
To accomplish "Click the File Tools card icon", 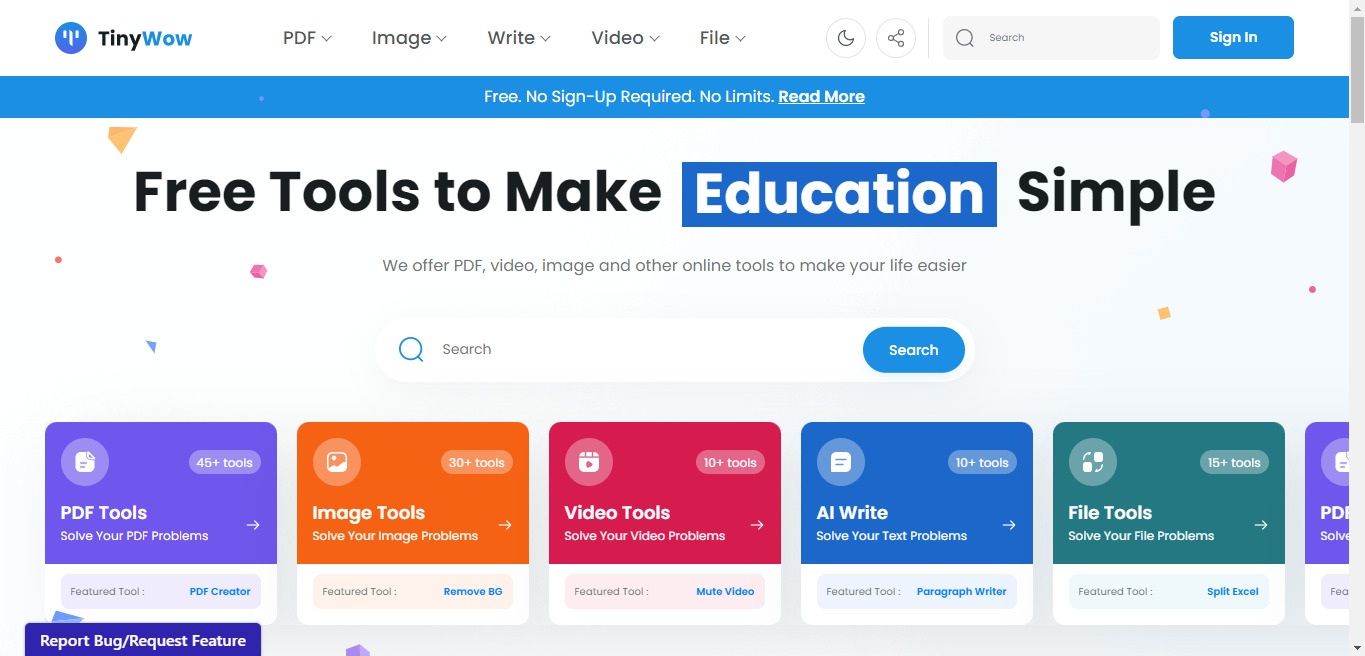I will pyautogui.click(x=1093, y=462).
